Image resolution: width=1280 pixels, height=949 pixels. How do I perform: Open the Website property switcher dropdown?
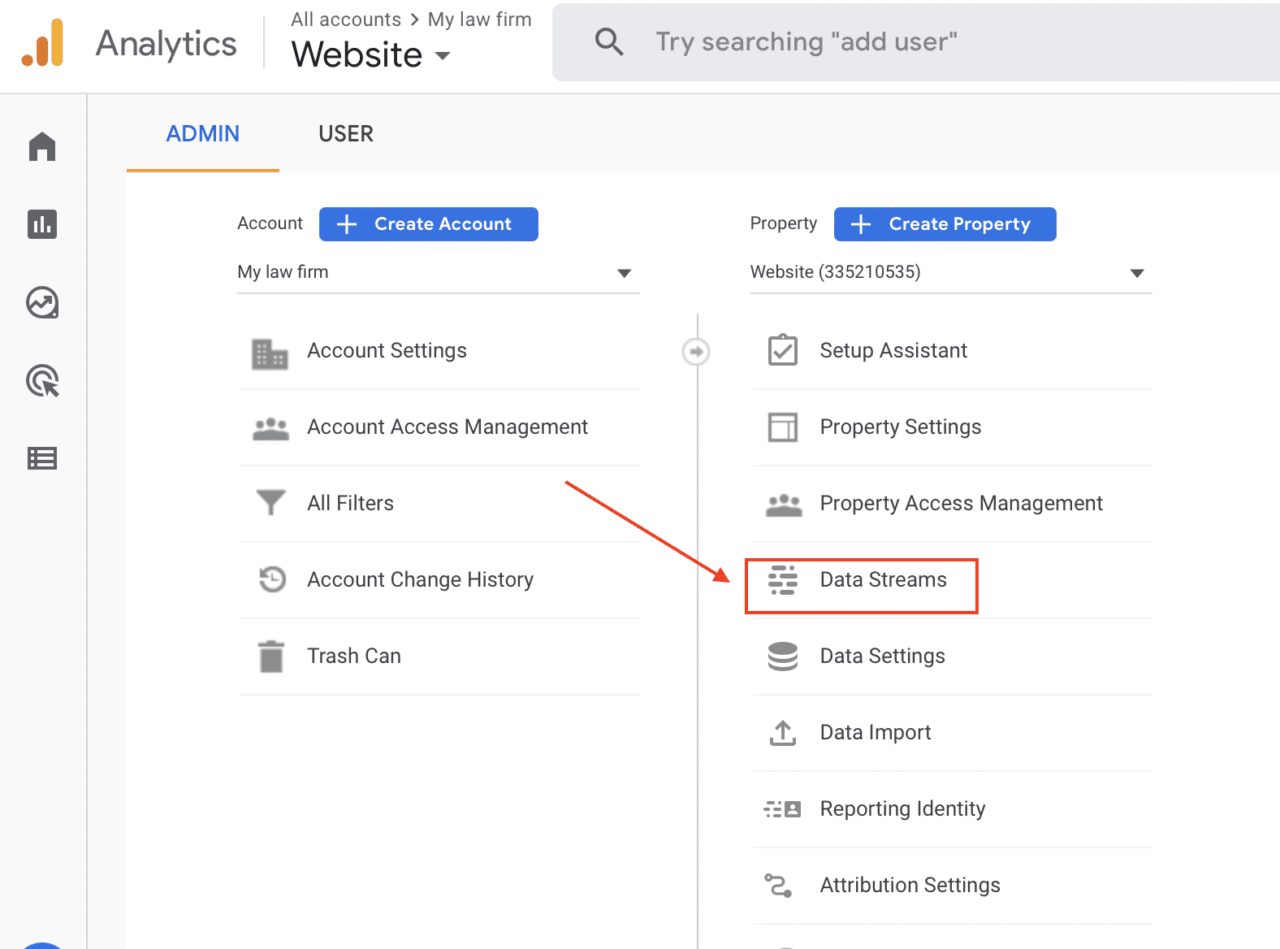[371, 54]
